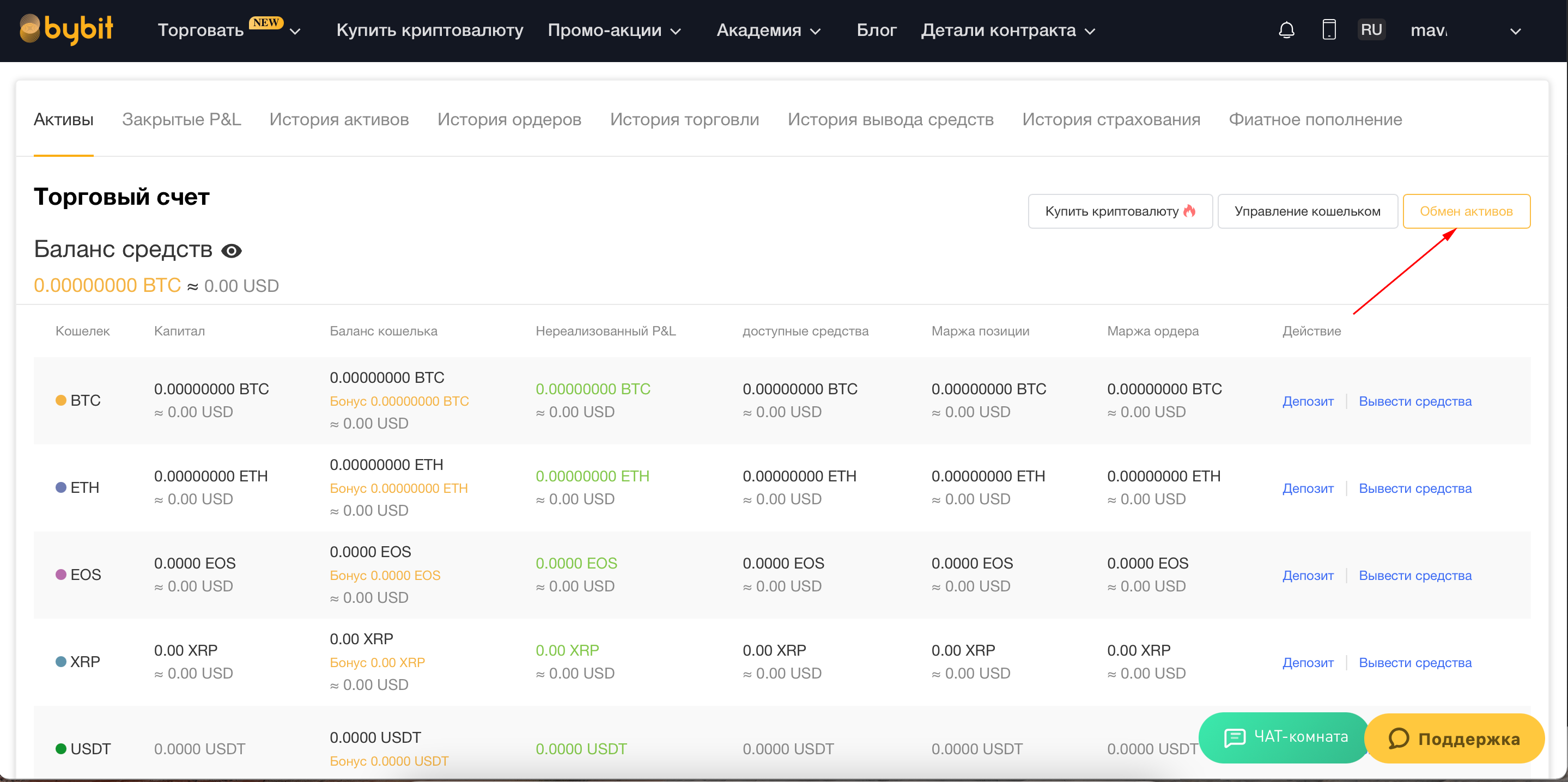Click green 0.0000 EOS unrealized P&L
Screen dimensions: 1568x782
click(x=576, y=563)
